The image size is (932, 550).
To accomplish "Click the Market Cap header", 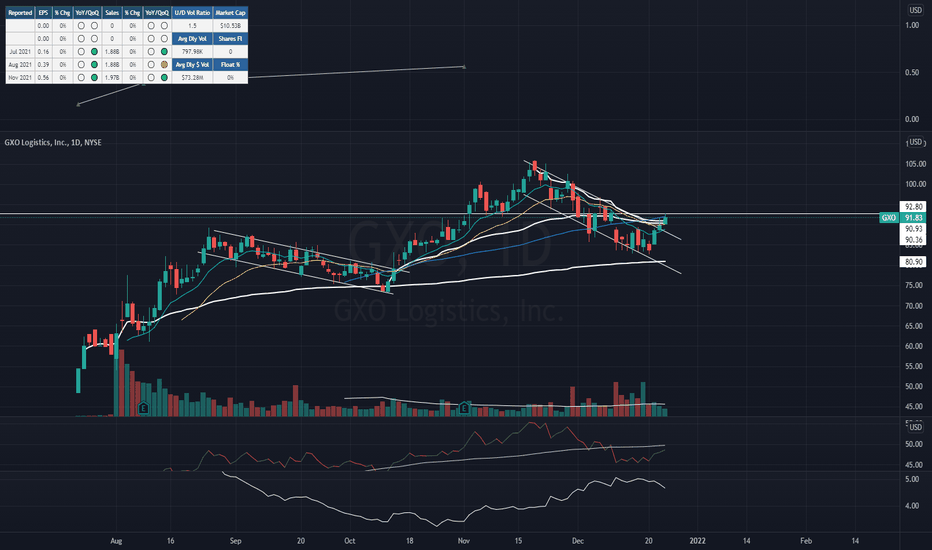I will pos(230,12).
